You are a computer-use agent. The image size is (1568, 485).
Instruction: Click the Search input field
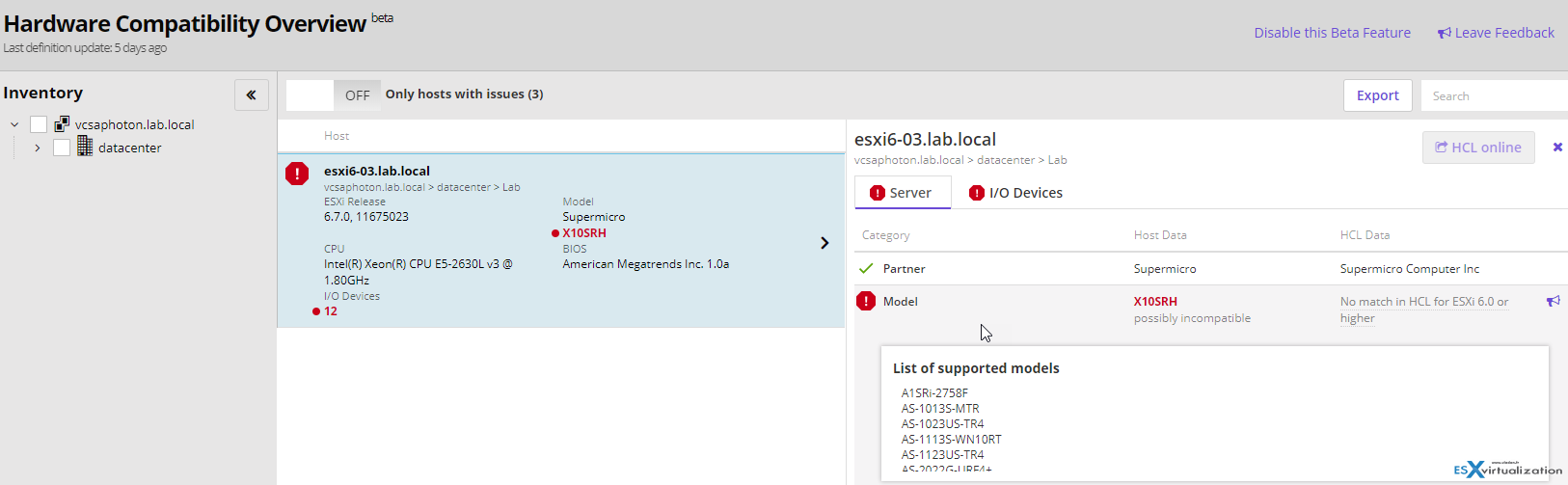(1494, 95)
